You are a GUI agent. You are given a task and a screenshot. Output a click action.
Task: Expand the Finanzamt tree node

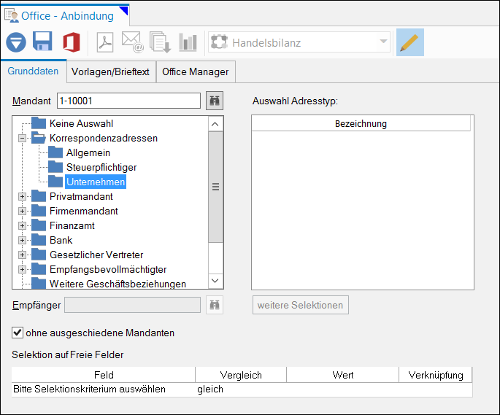pyautogui.click(x=22, y=226)
